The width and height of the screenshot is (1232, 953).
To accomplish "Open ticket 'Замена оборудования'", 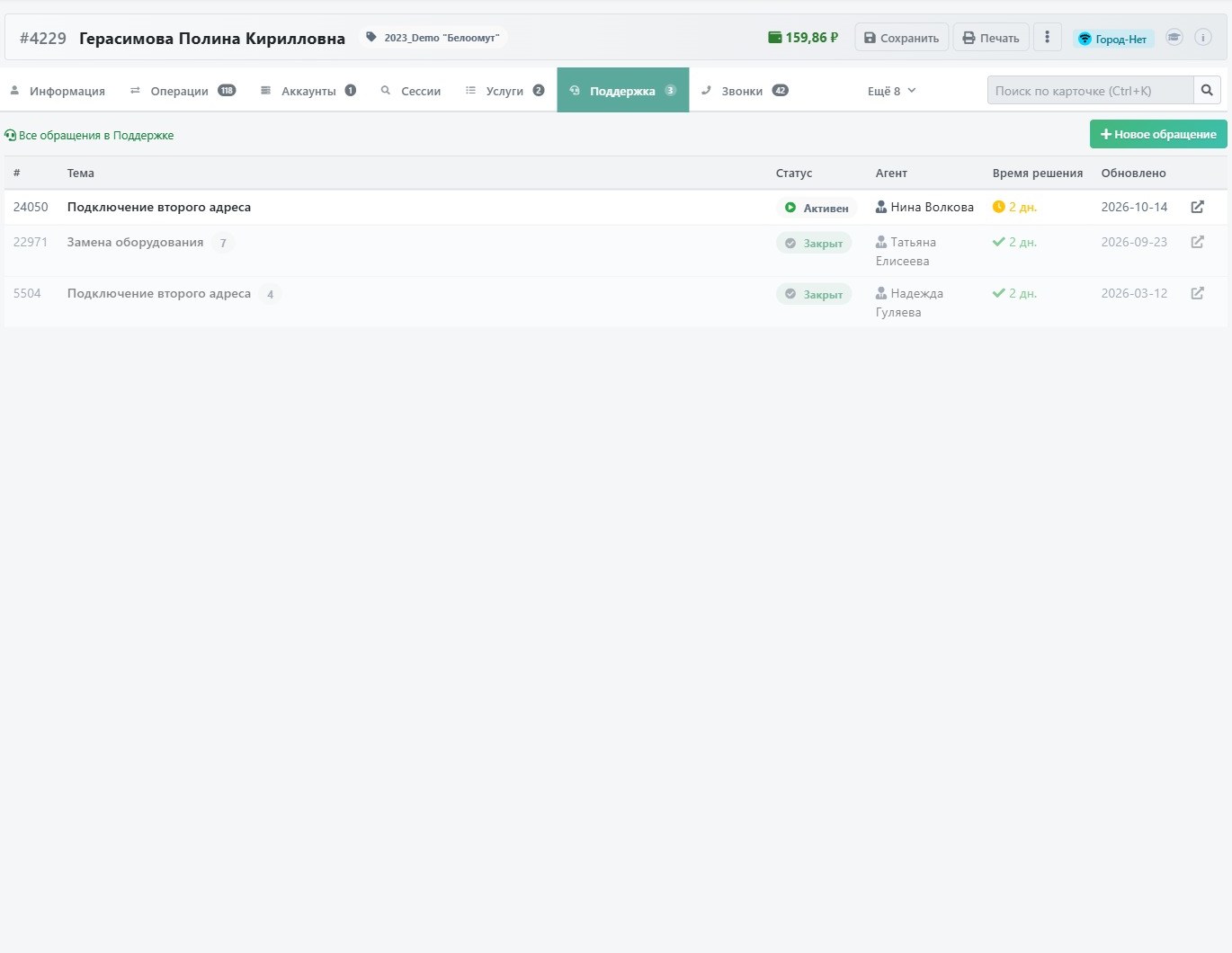I will pyautogui.click(x=135, y=243).
